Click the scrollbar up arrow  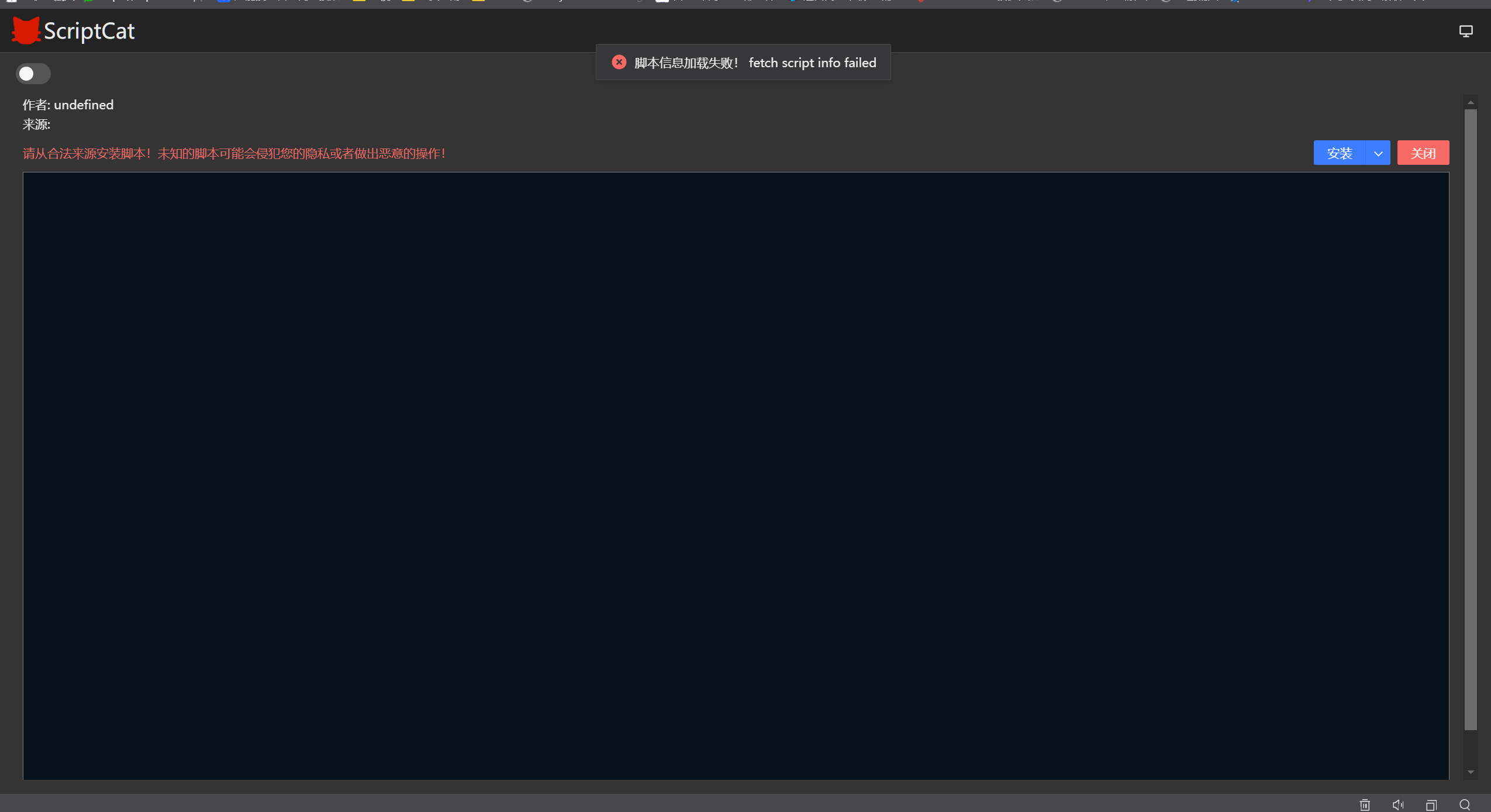click(1471, 102)
